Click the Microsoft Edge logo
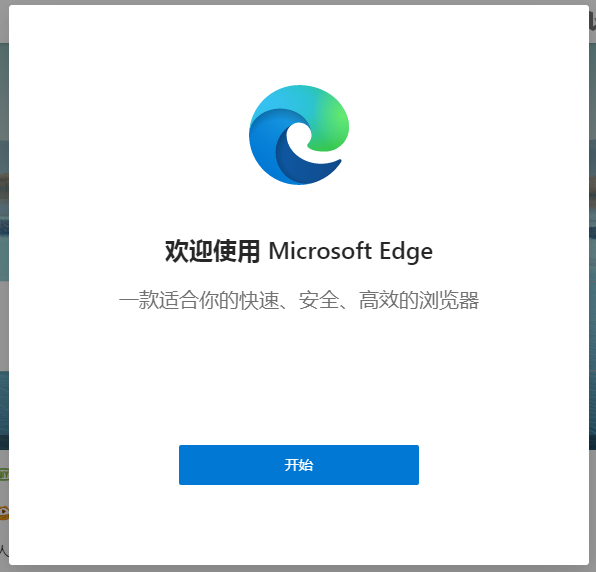This screenshot has height=572, width=596. [x=299, y=135]
